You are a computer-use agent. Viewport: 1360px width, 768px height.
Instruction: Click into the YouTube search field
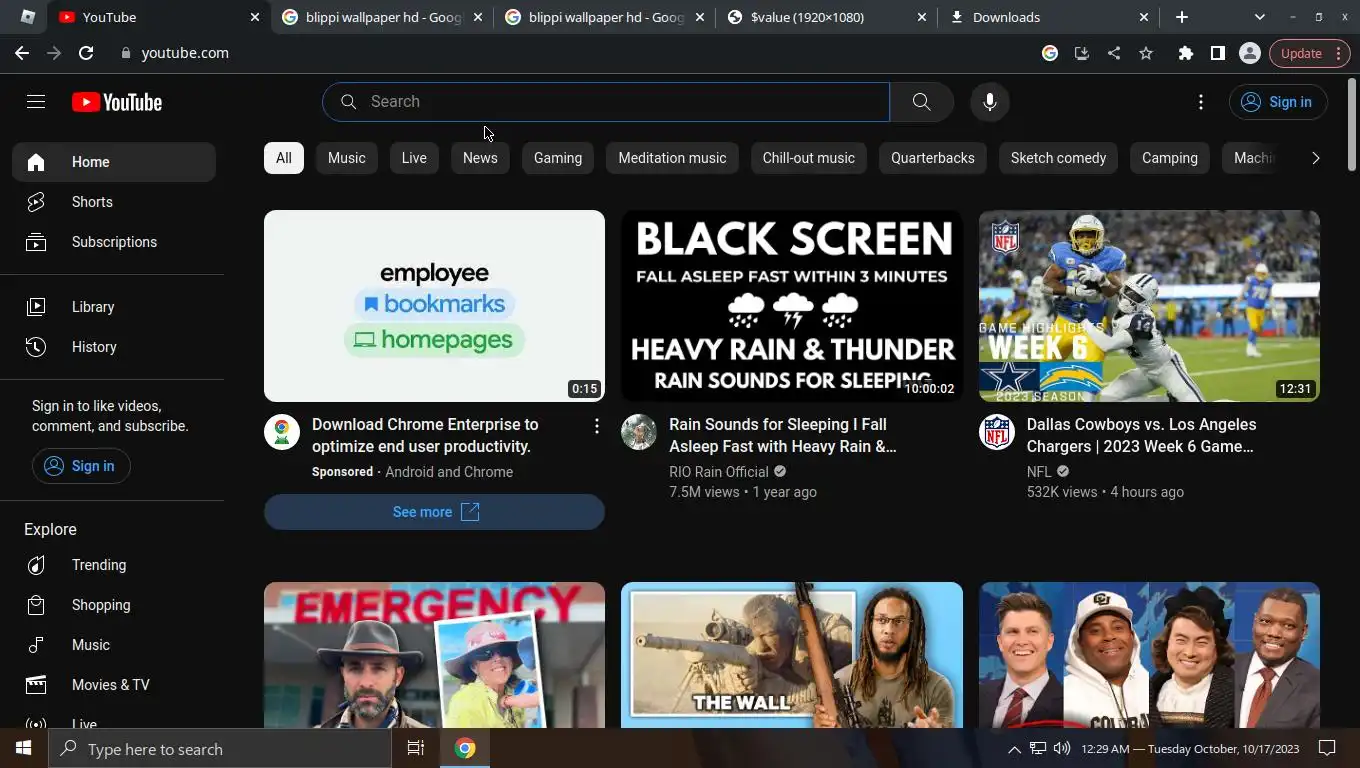606,102
